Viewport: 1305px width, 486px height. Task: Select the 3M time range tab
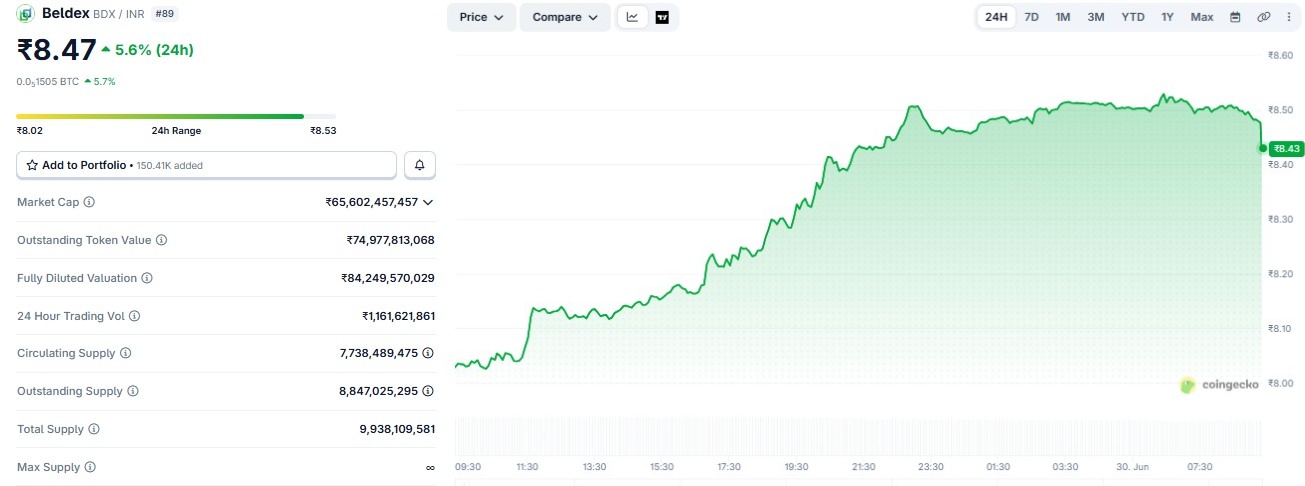coord(1096,17)
